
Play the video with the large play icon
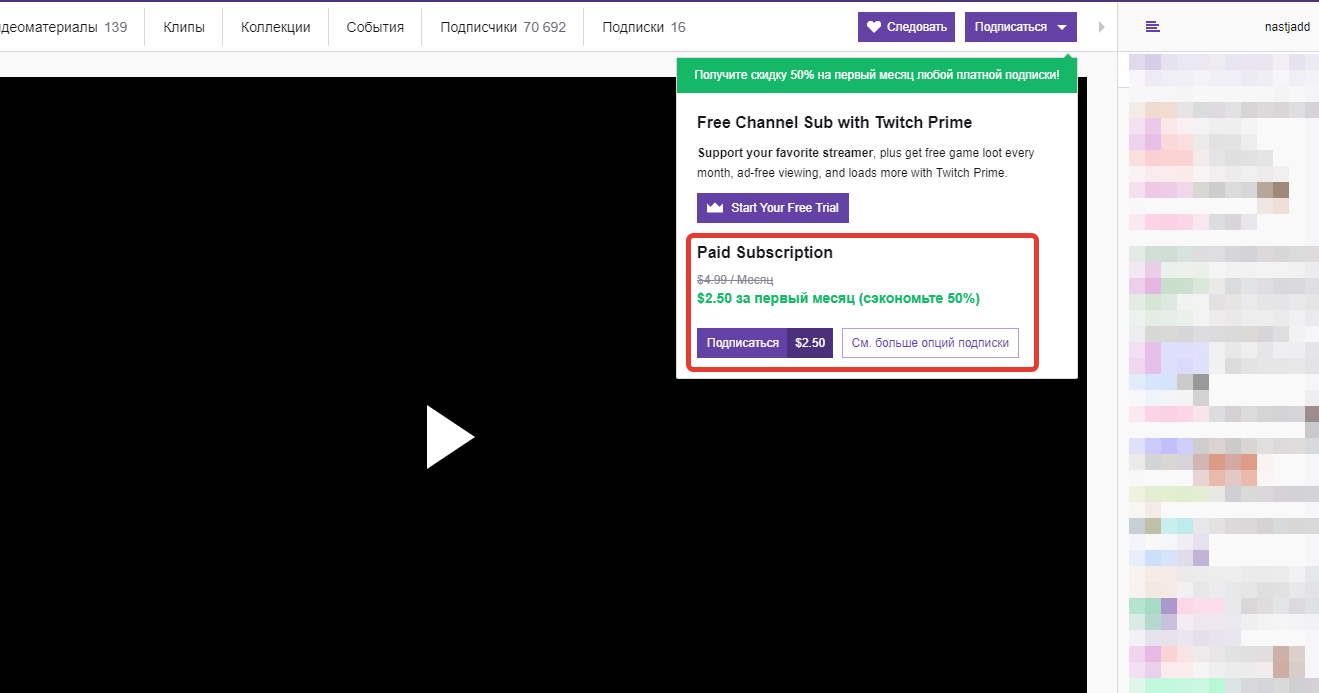tap(450, 437)
